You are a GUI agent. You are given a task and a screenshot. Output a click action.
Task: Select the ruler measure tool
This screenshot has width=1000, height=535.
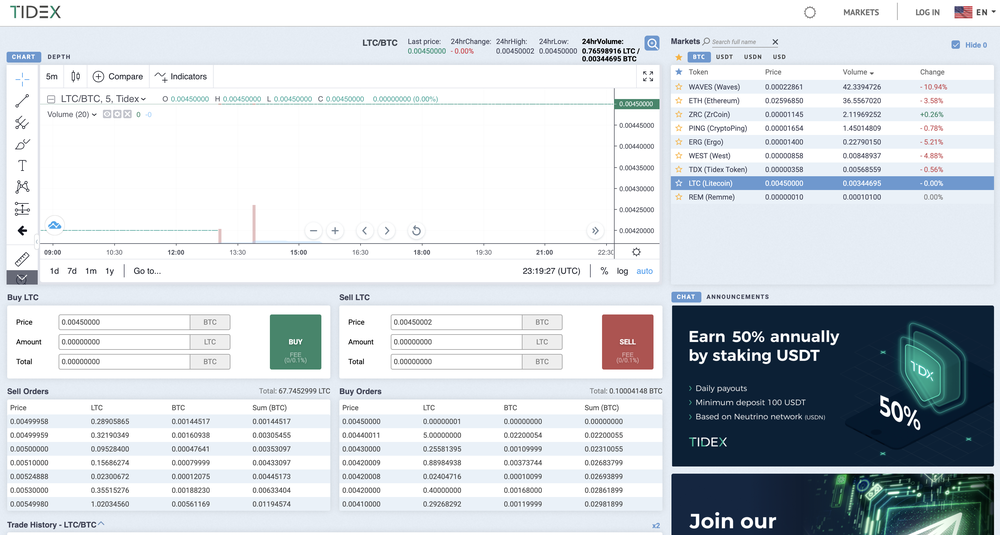[22, 260]
